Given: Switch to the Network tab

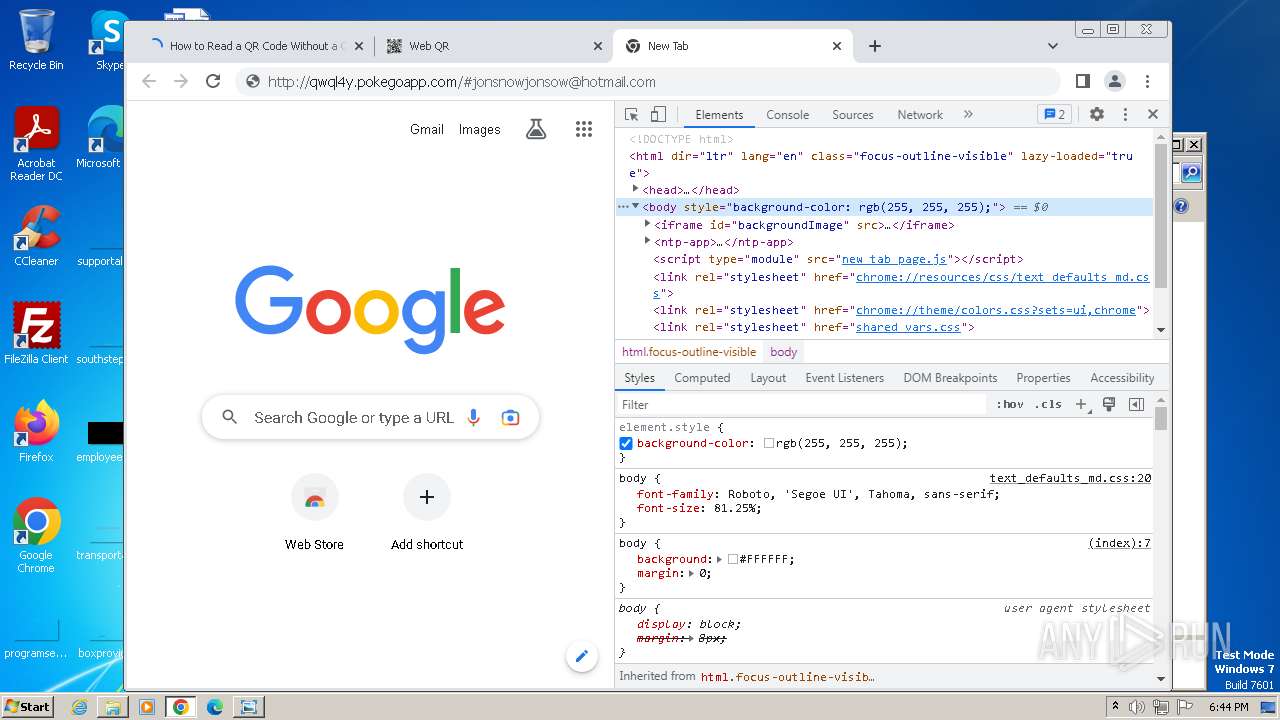Looking at the screenshot, I should pyautogui.click(x=920, y=115).
